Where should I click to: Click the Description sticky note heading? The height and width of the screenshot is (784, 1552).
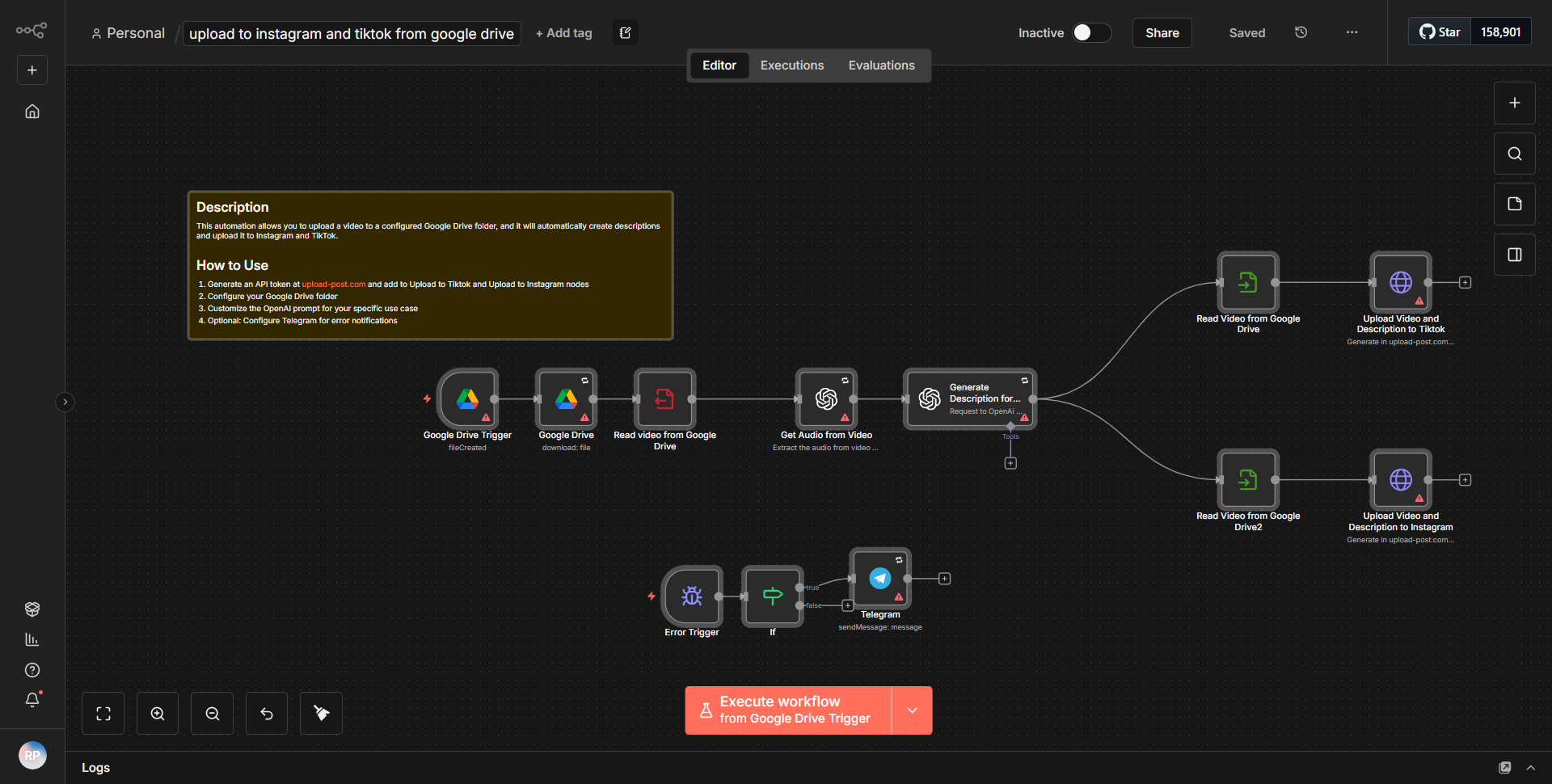click(233, 208)
